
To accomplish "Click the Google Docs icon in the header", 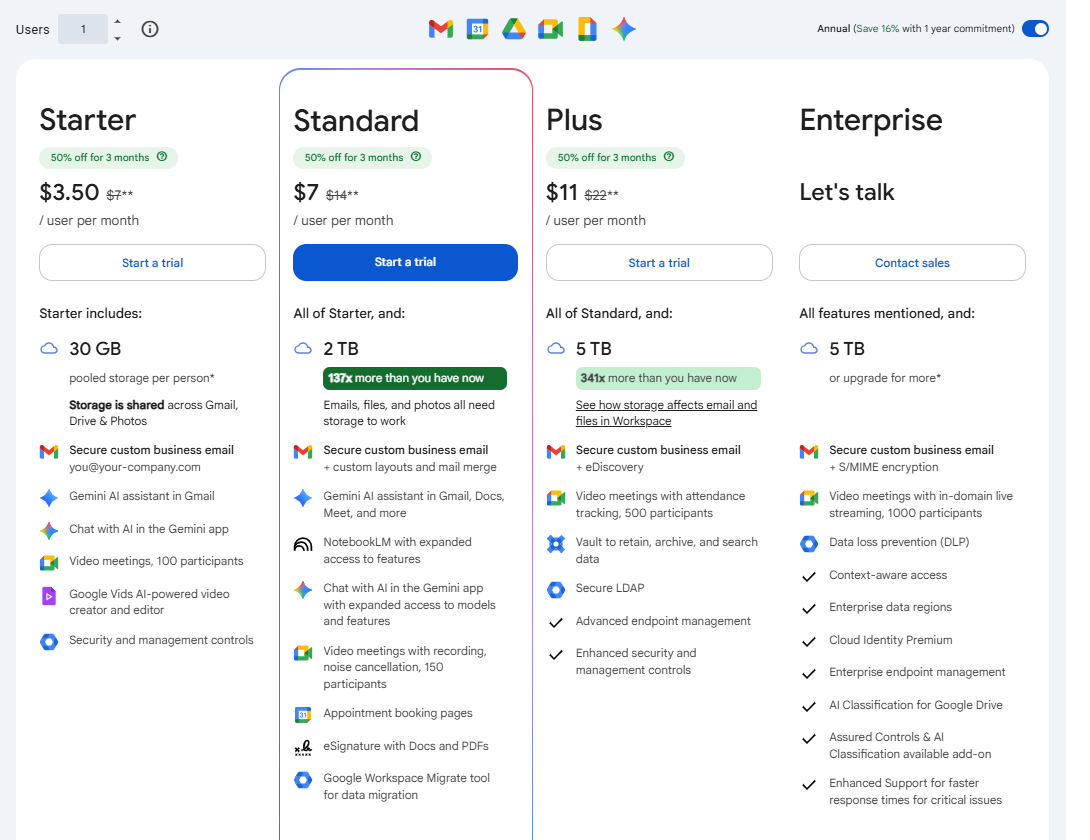I will coord(587,29).
